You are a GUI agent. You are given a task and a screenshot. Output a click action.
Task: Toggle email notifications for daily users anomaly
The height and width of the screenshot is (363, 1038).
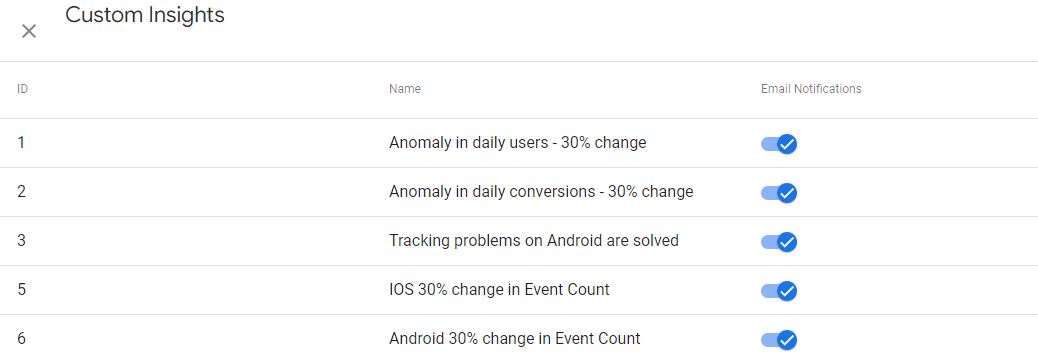[x=778, y=144]
